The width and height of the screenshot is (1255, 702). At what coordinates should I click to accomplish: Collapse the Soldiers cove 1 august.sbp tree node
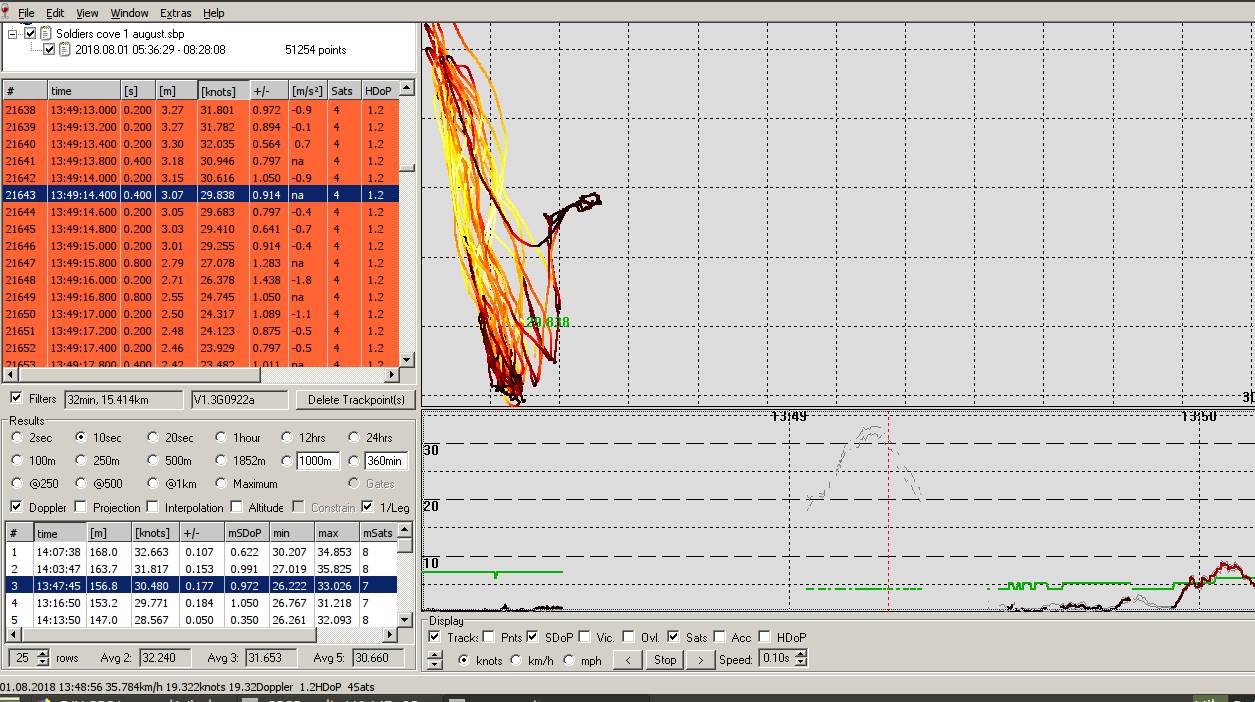13,33
